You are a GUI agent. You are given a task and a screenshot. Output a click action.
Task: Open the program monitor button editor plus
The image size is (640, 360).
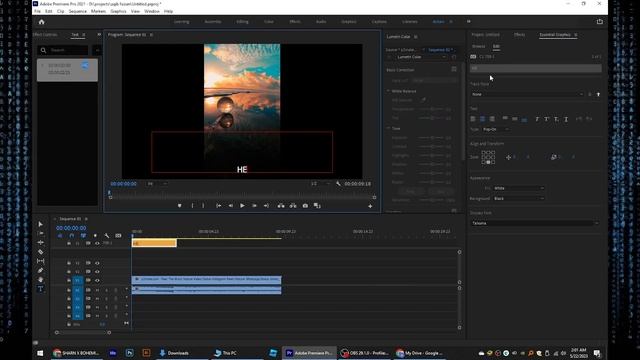click(370, 206)
